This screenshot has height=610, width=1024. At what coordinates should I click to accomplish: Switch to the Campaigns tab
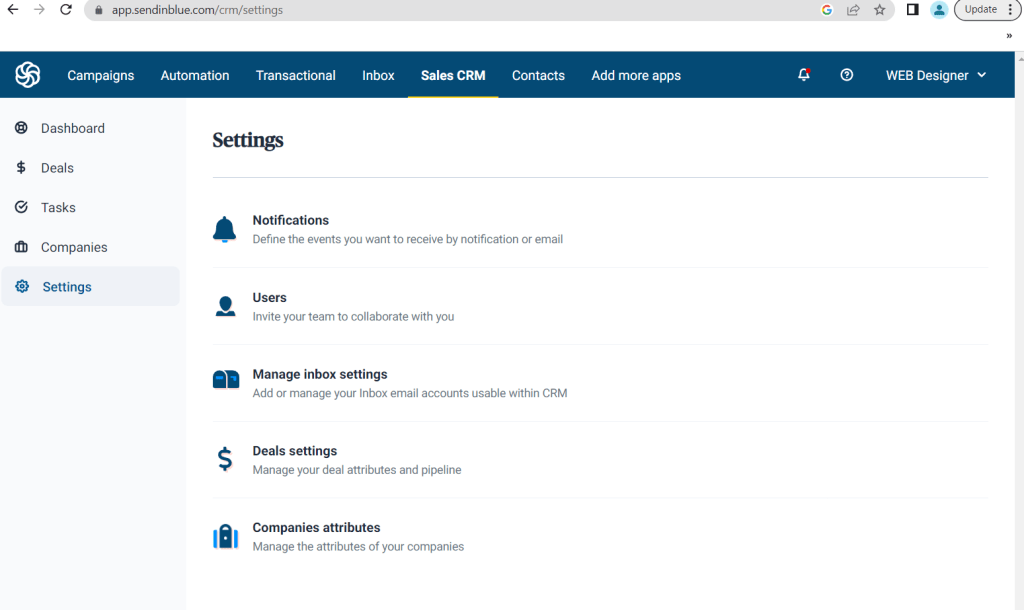click(100, 75)
